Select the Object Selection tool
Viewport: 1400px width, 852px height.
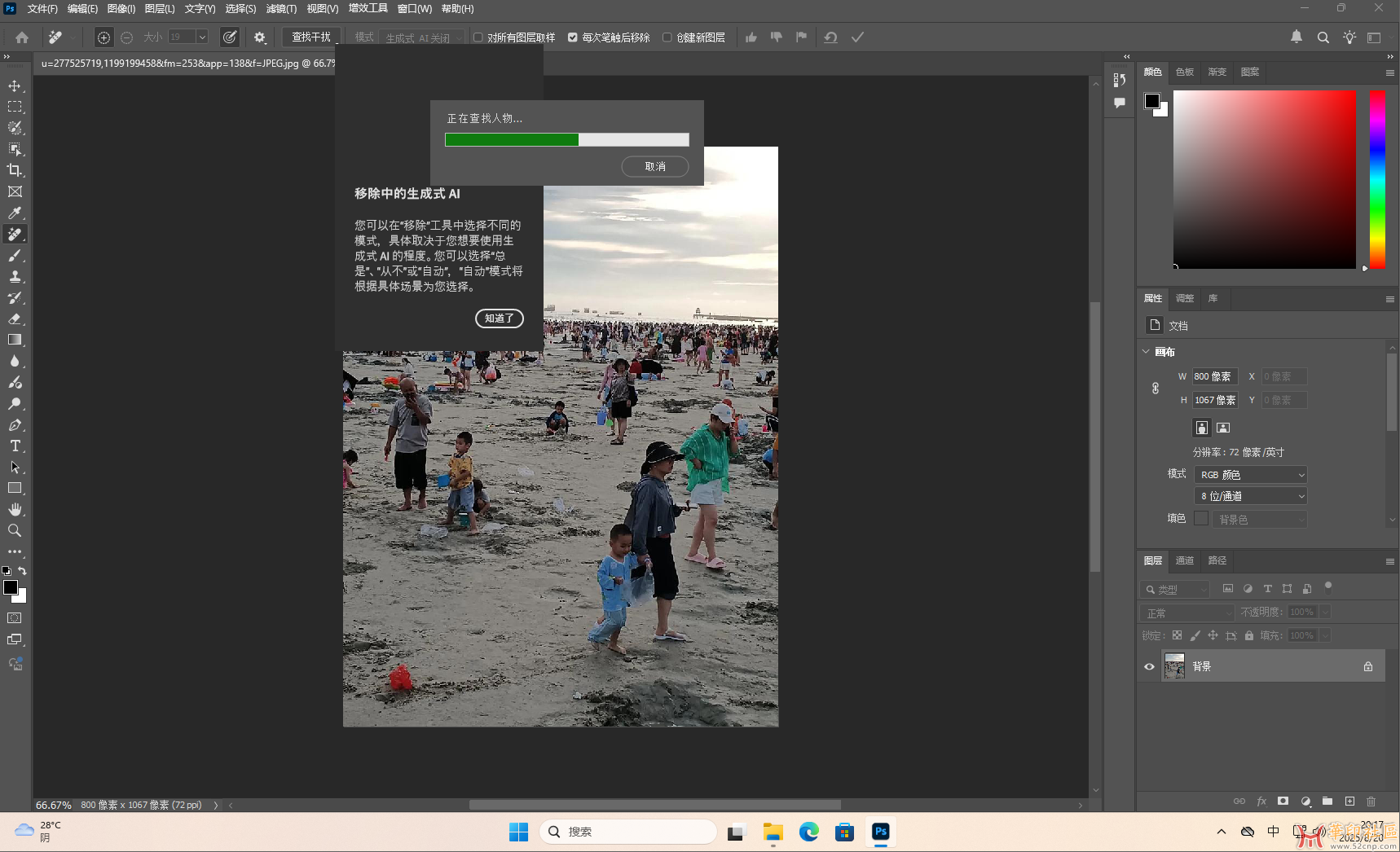pyautogui.click(x=15, y=149)
